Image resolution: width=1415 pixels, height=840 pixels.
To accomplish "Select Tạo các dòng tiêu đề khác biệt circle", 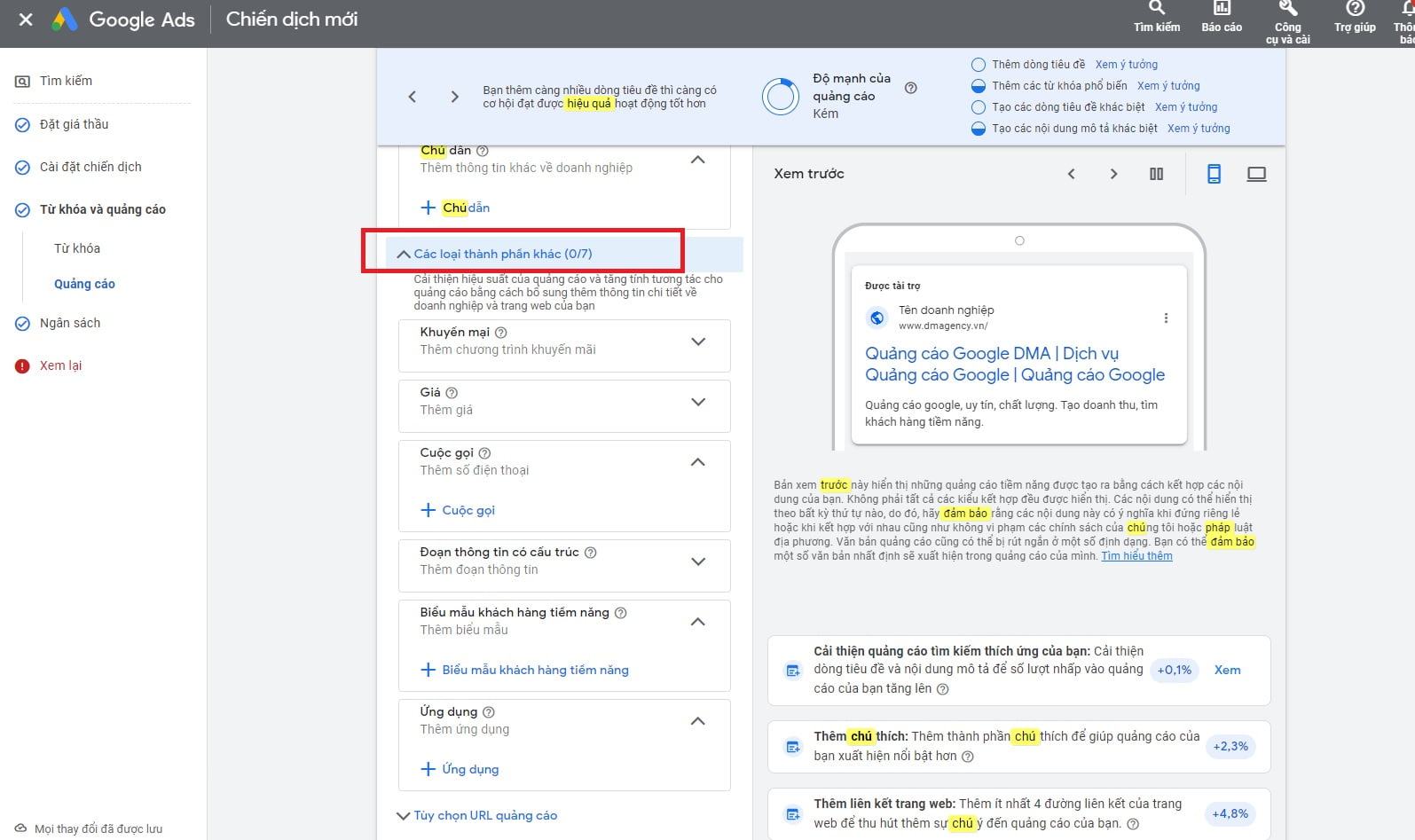I will (979, 107).
